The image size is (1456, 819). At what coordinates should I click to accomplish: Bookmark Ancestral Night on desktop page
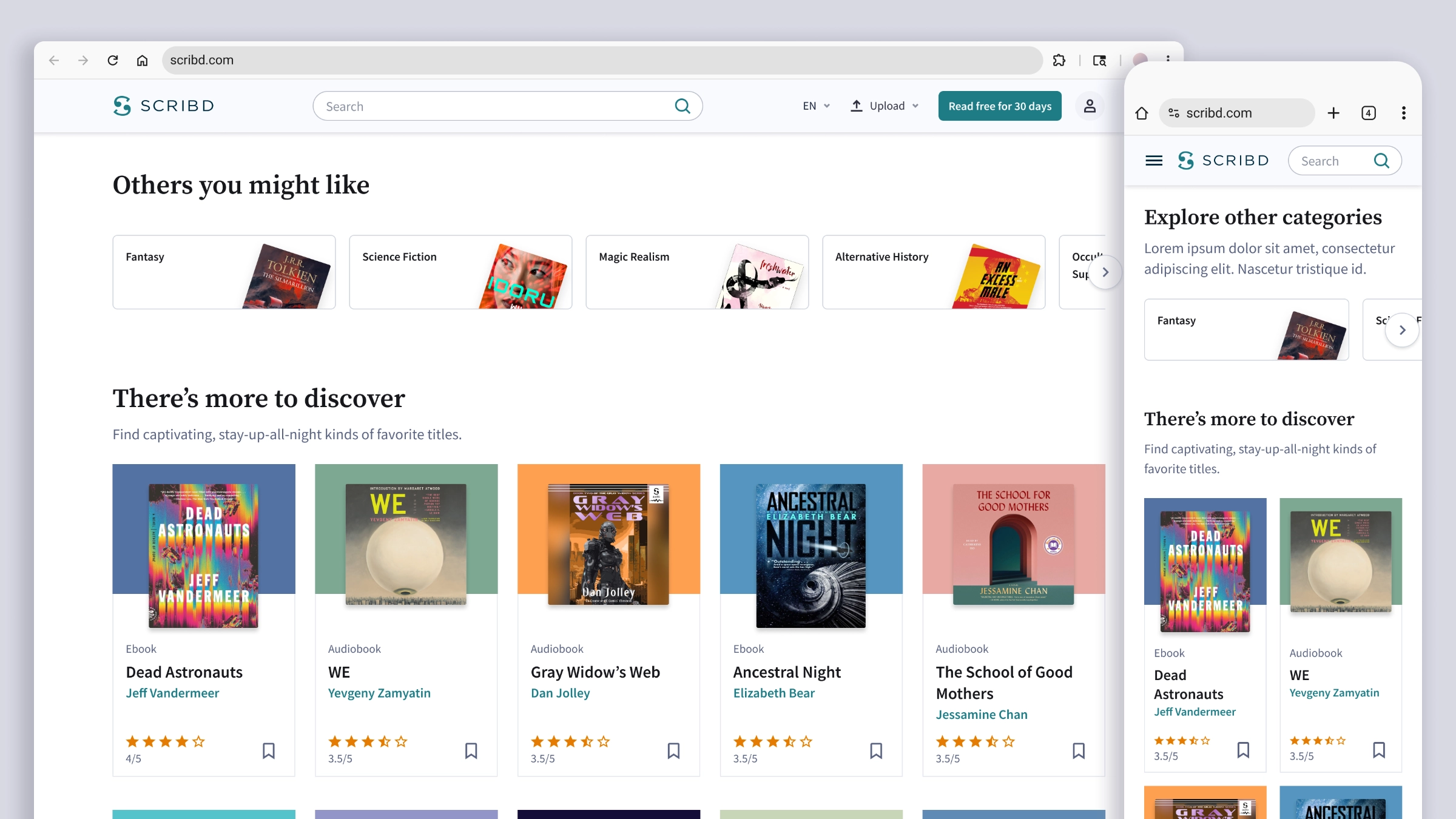[876, 750]
